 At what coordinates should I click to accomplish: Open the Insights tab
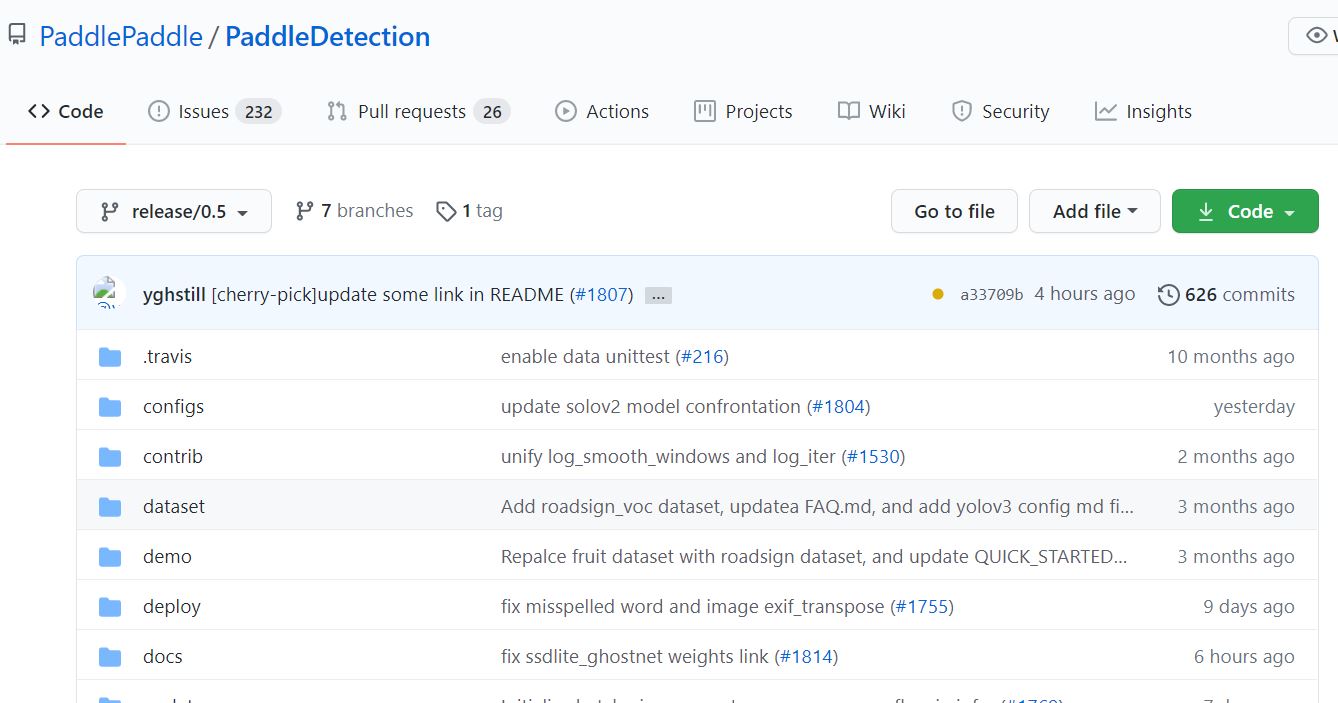(1143, 111)
